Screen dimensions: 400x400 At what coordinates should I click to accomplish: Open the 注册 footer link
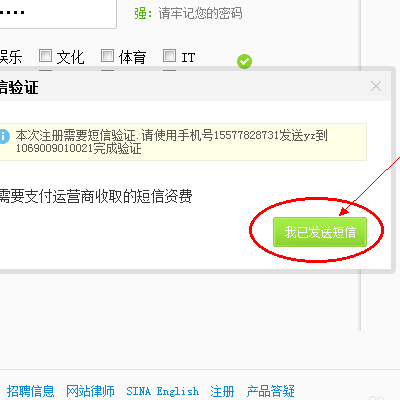click(222, 391)
